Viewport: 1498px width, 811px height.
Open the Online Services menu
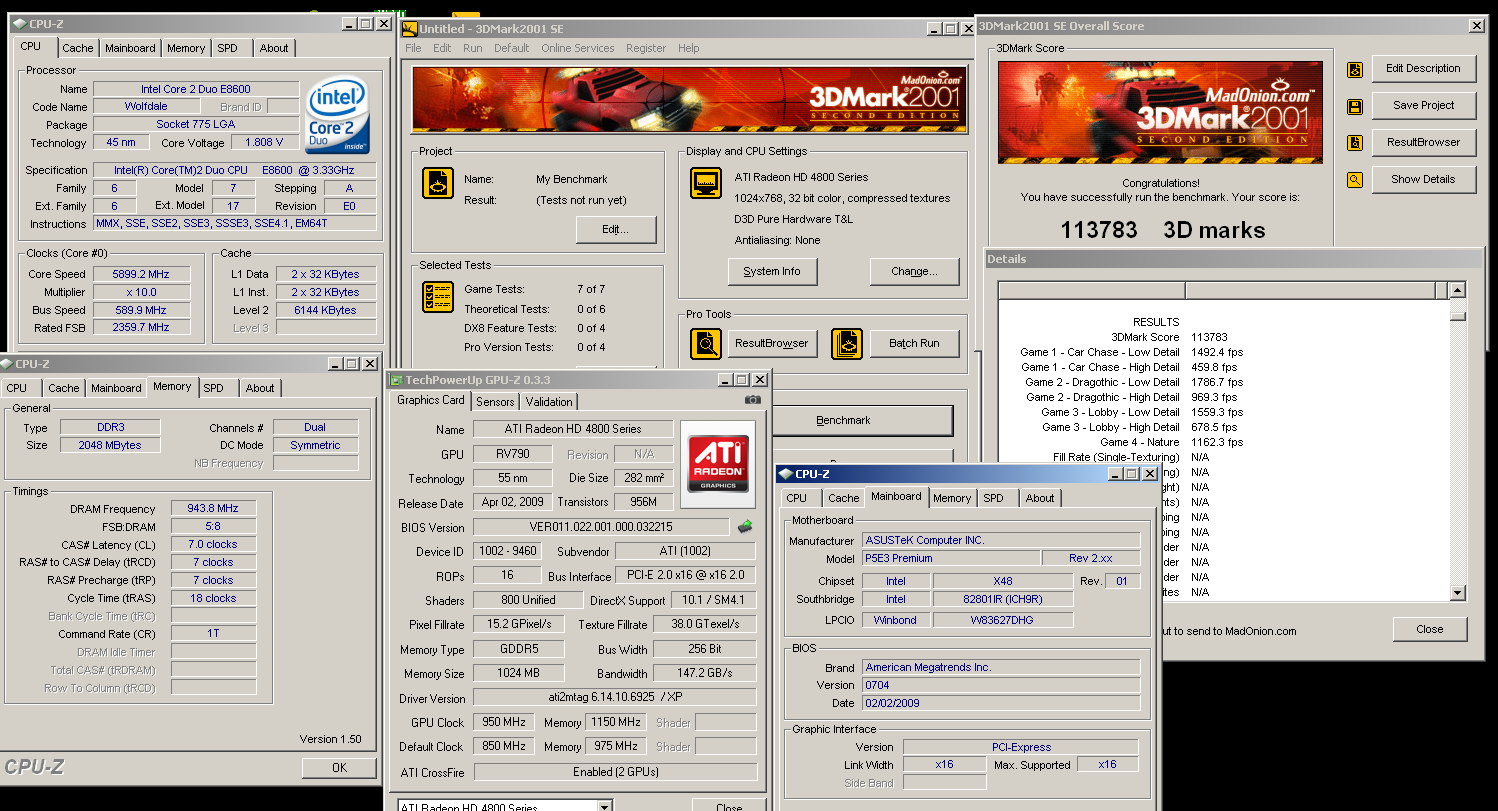[x=578, y=48]
